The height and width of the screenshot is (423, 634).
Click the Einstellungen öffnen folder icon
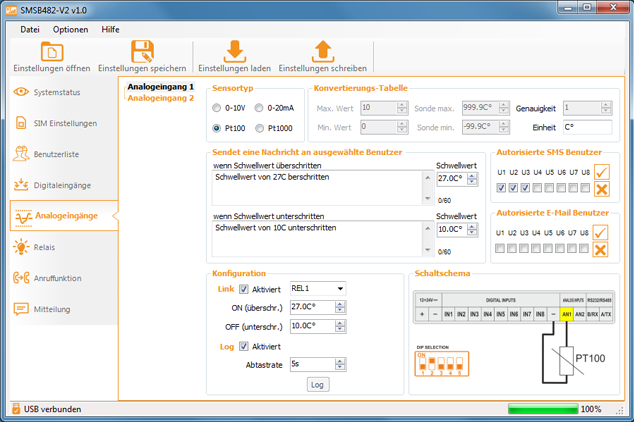coord(51,51)
